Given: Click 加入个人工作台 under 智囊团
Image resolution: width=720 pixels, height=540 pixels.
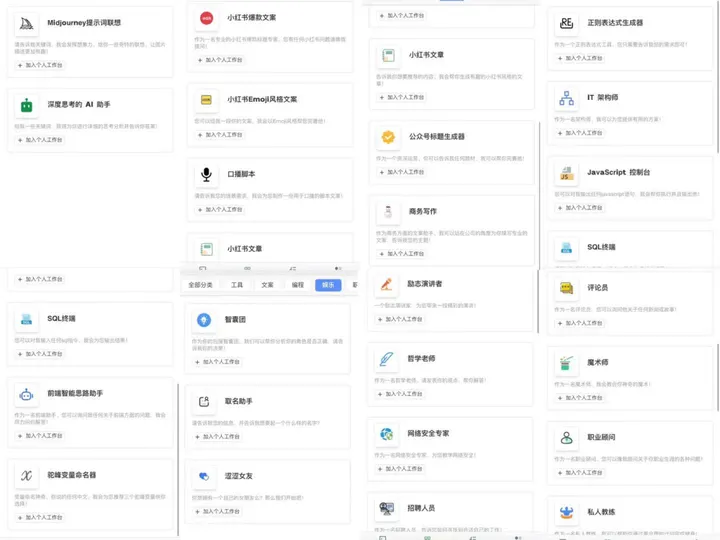Looking at the screenshot, I should pos(217,362).
